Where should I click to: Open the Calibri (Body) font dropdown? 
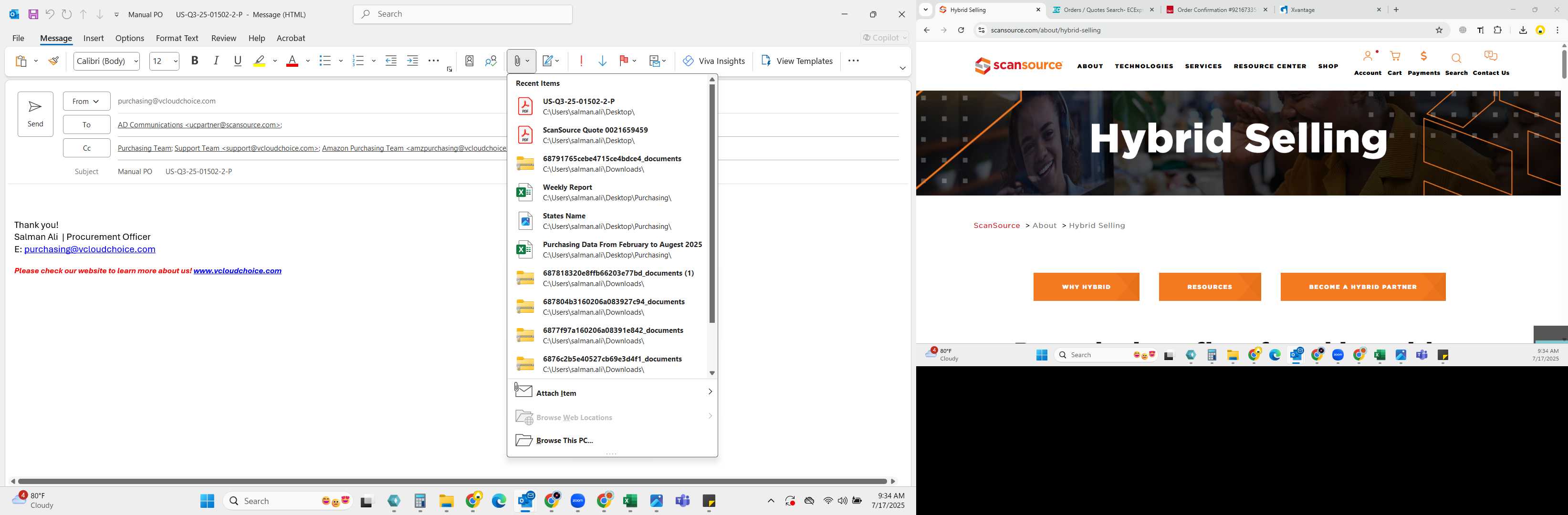106,61
